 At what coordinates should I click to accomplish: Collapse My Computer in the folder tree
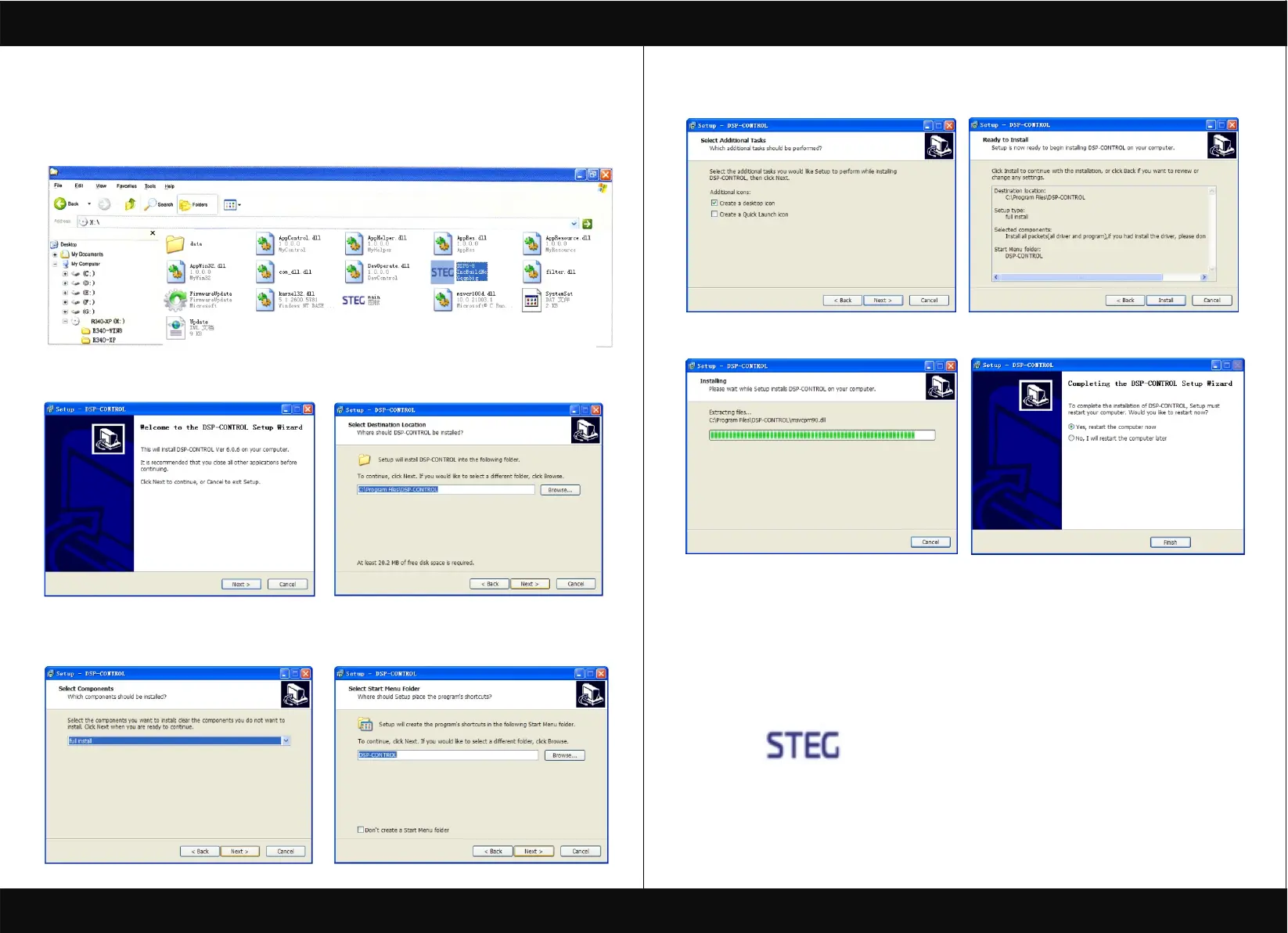pyautogui.click(x=55, y=265)
